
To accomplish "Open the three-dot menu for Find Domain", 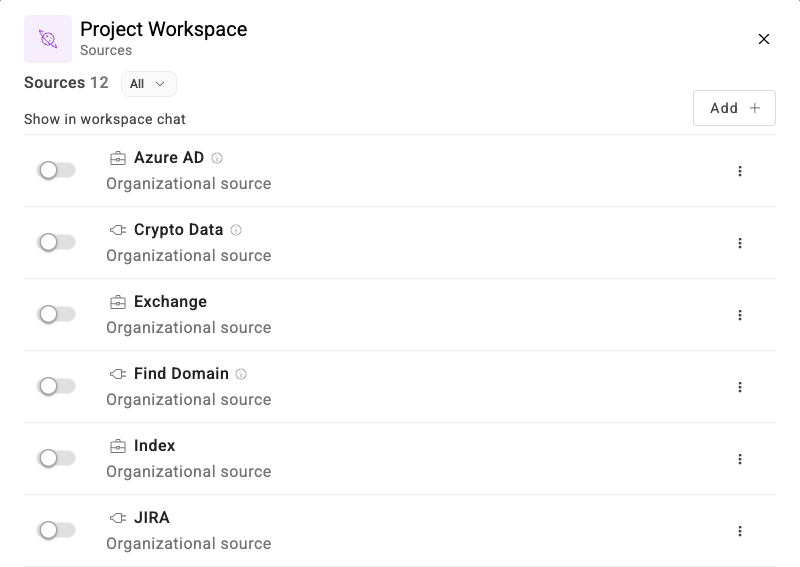I will [740, 387].
